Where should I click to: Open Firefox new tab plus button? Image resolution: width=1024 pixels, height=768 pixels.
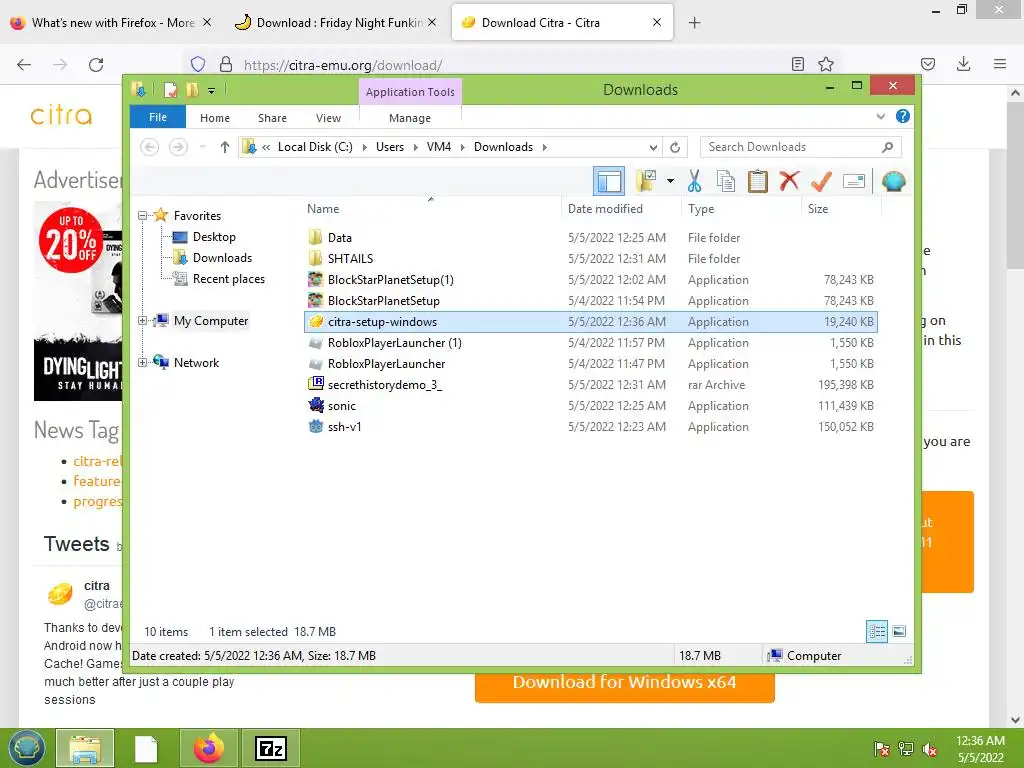694,23
